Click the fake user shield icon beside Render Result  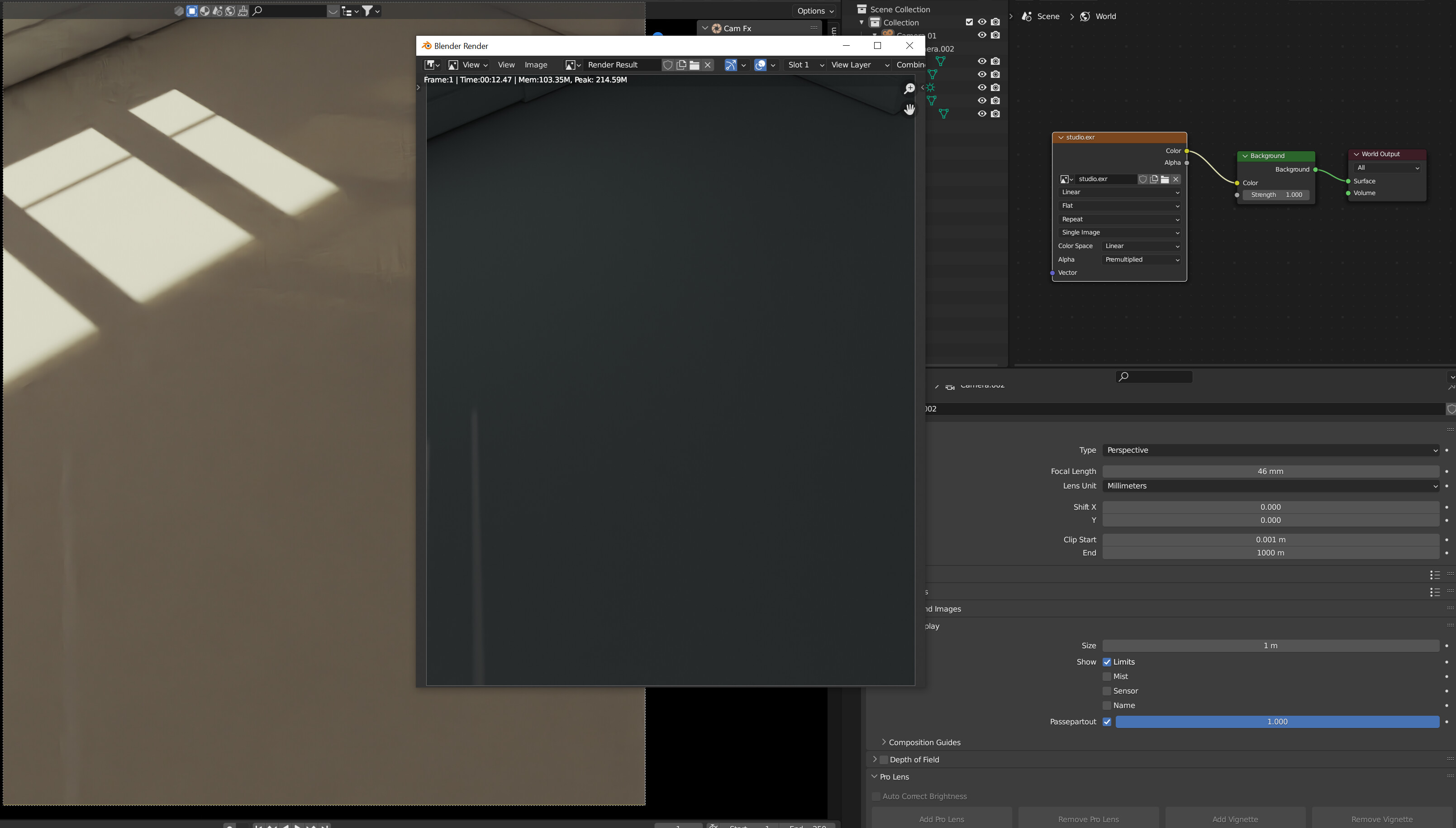pos(668,65)
